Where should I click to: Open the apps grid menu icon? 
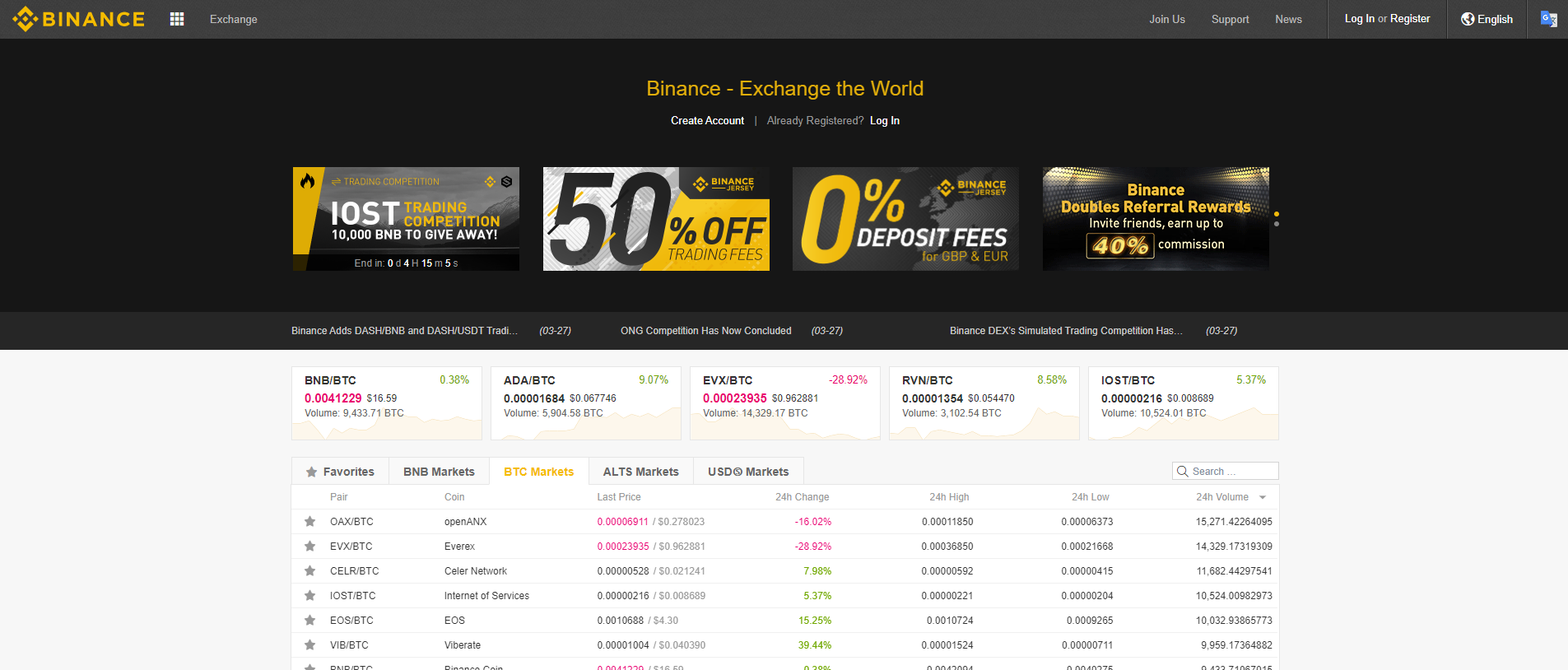(177, 19)
